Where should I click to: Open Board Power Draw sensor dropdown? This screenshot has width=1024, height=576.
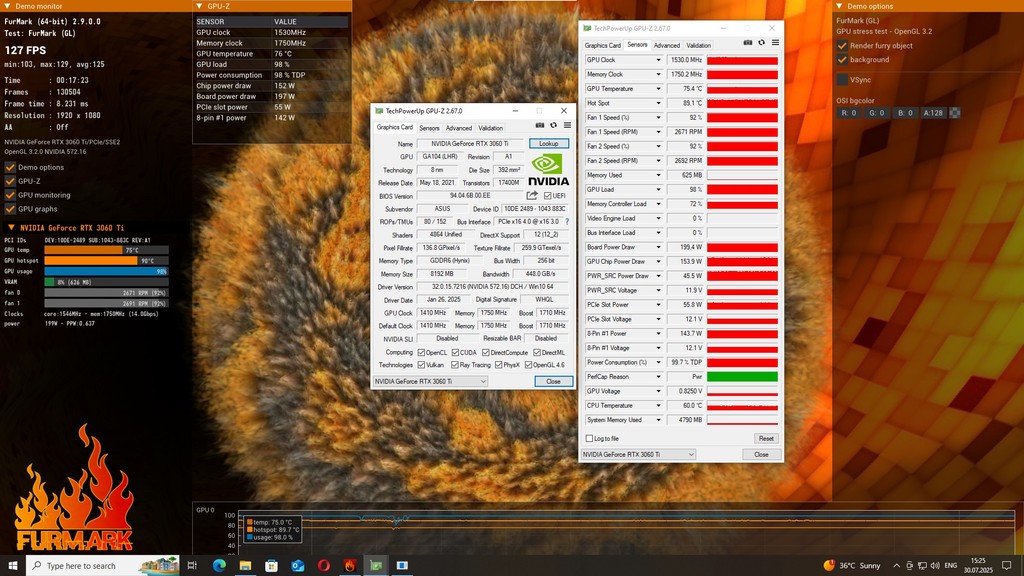point(658,247)
